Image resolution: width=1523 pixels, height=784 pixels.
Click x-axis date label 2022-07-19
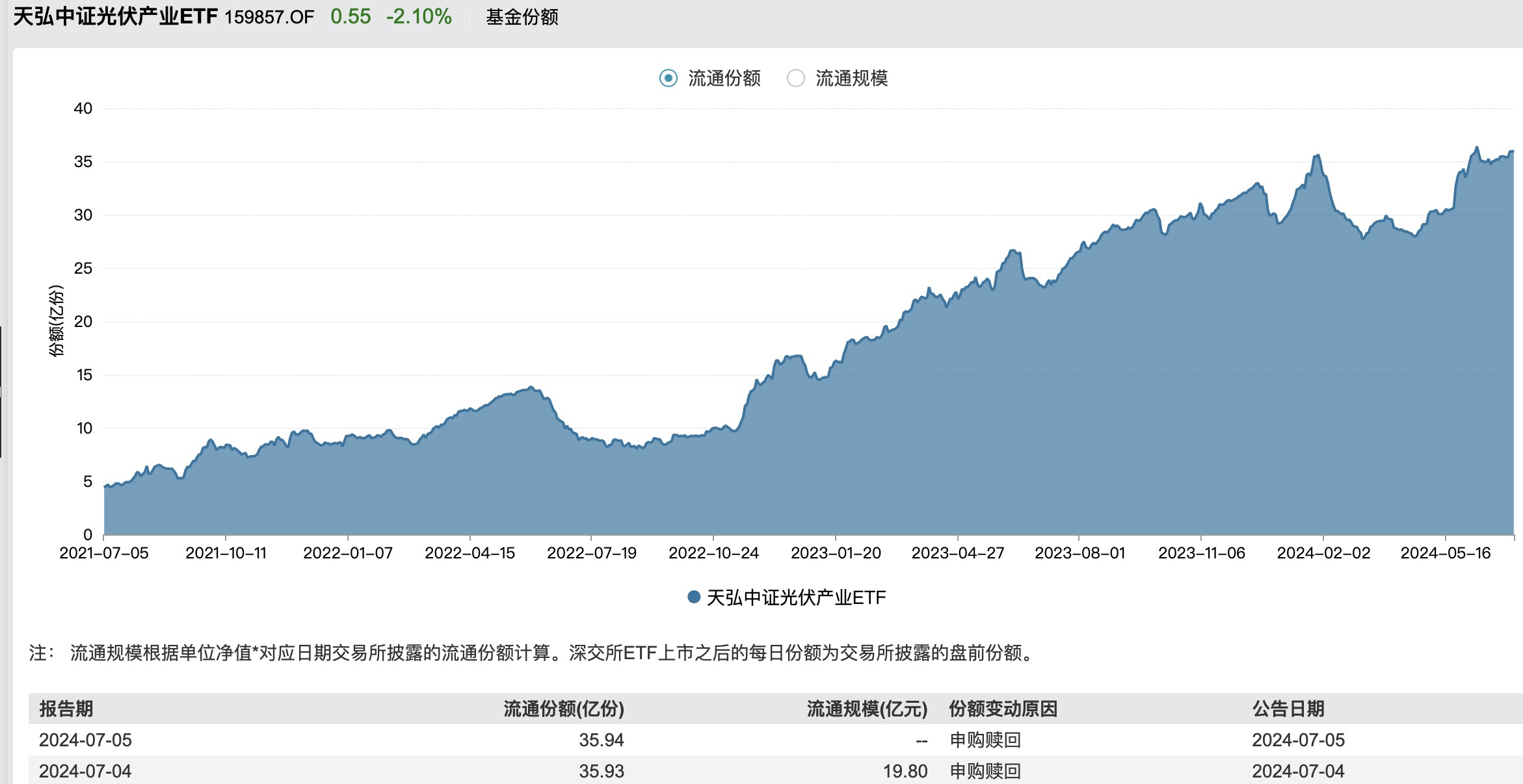pyautogui.click(x=592, y=553)
